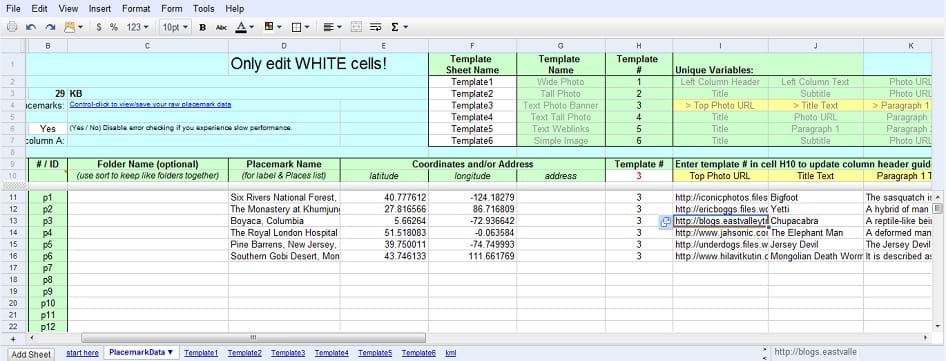
Task: Open the 10pt font size dropdown
Action: (x=175, y=27)
